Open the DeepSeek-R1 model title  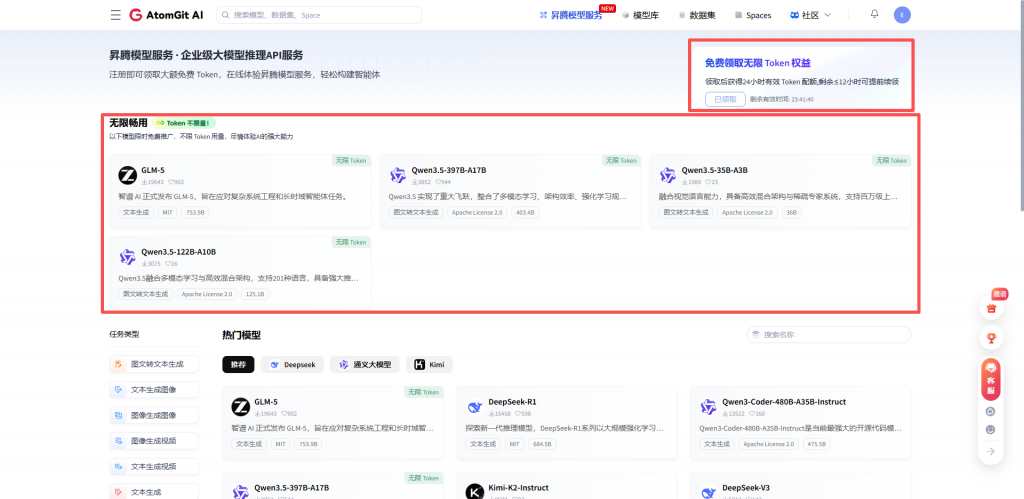(x=512, y=402)
